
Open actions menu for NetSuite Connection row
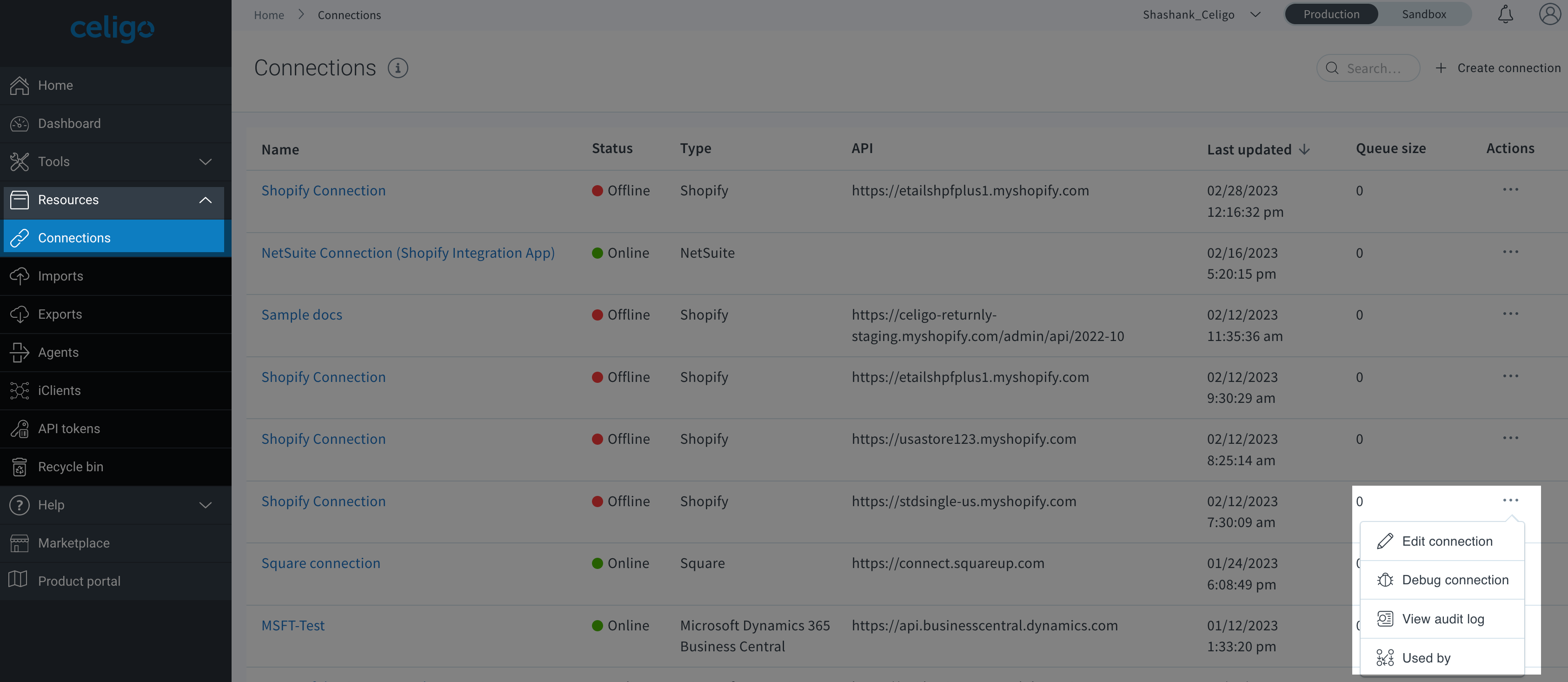(x=1510, y=252)
